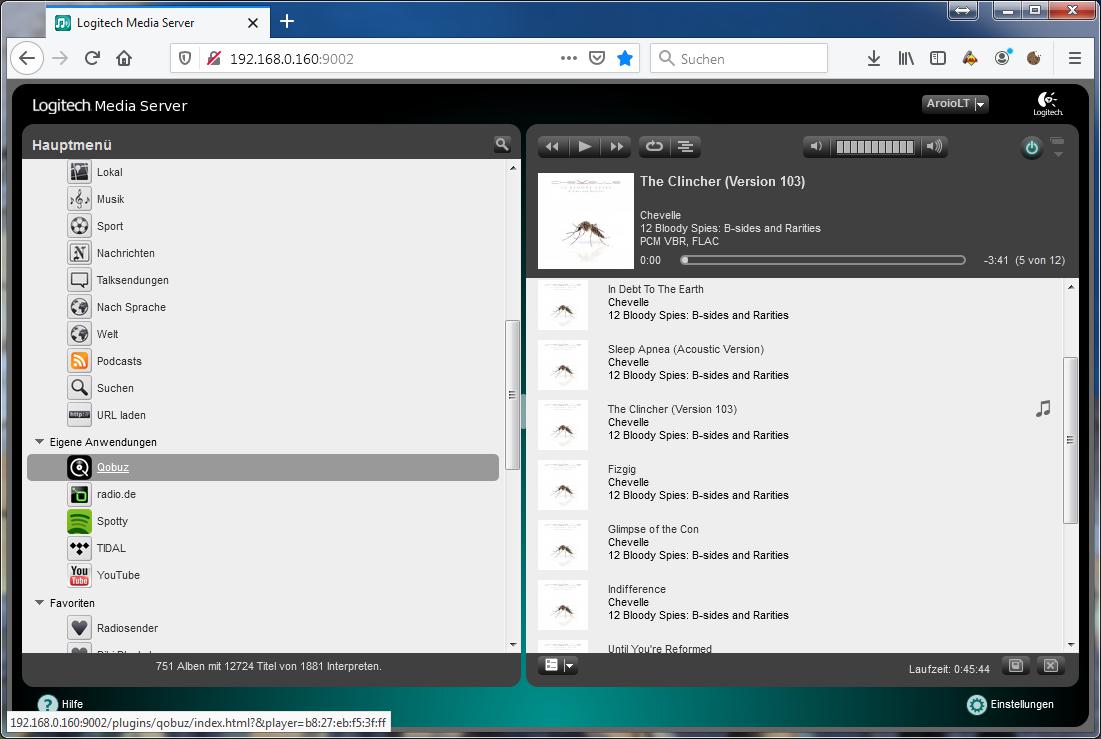Click the Suchen browser search field
Viewport: 1101px width, 739px height.
(x=739, y=58)
